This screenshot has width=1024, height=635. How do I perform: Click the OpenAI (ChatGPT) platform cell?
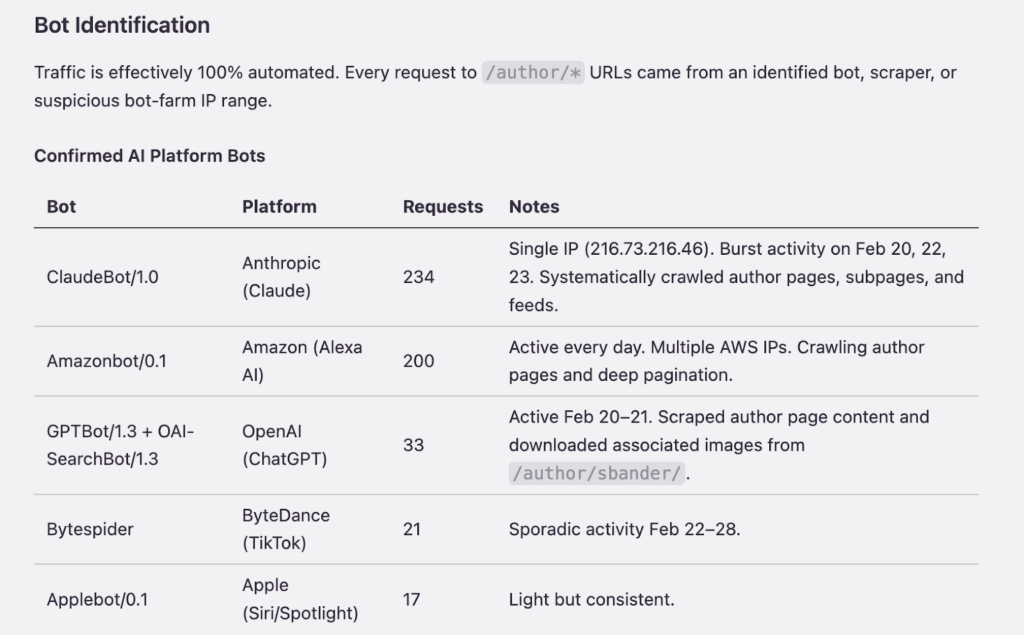coord(284,445)
